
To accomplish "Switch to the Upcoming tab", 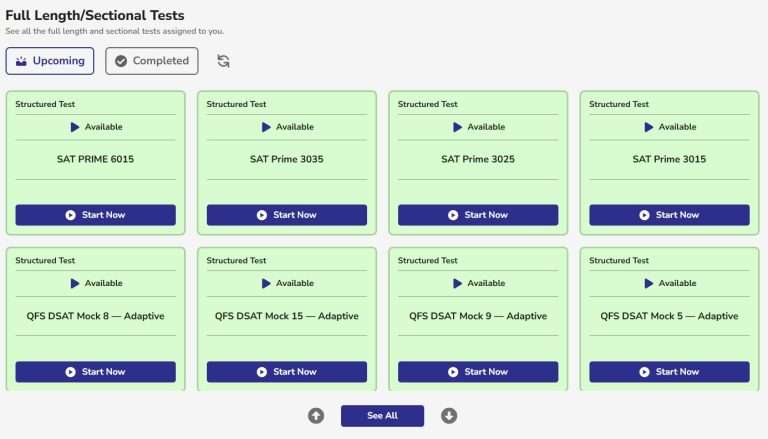I will click(50, 61).
